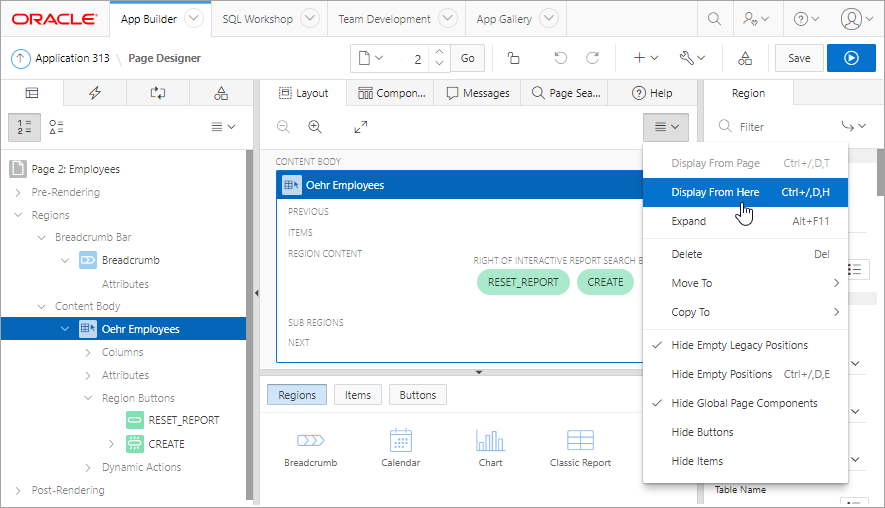Viewport: 885px width, 508px height.
Task: Toggle Hide Items option
Action: pyautogui.click(x=745, y=461)
